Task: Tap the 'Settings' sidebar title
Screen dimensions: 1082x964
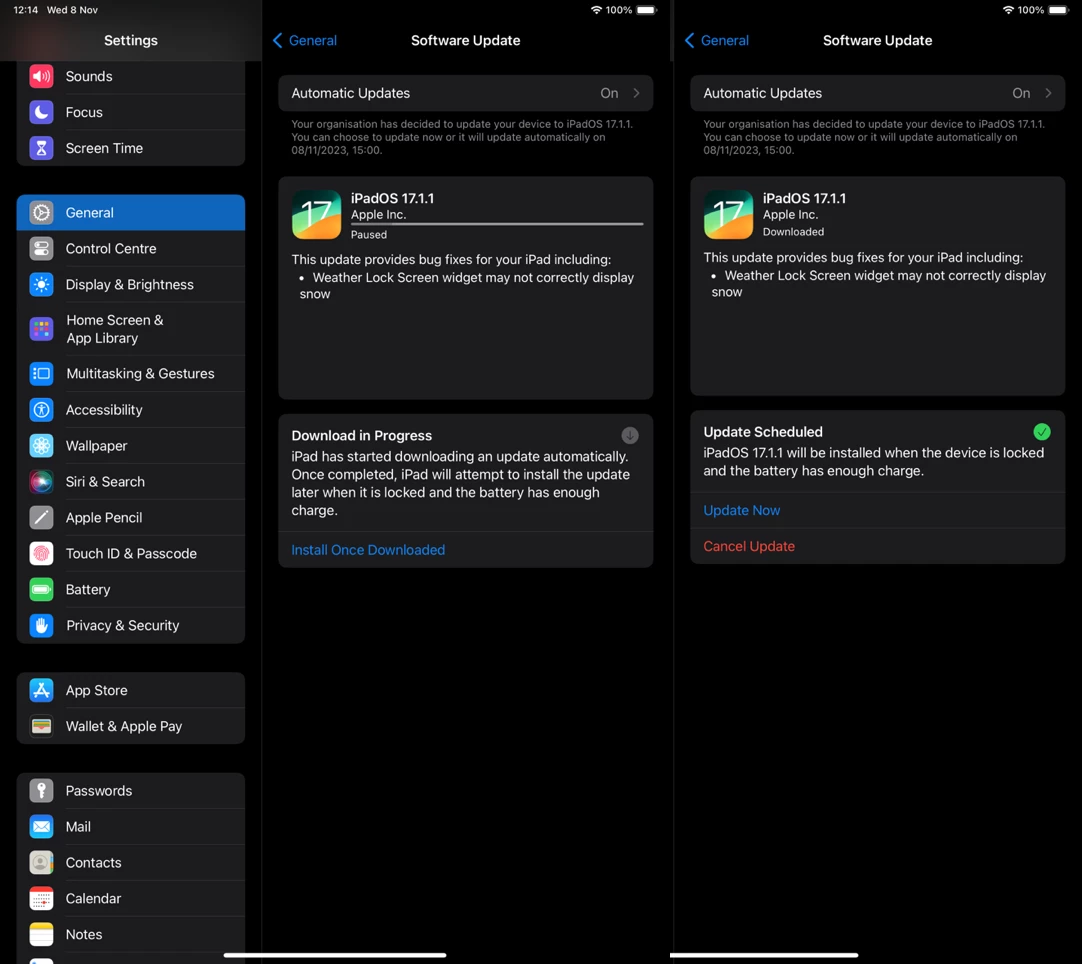Action: pos(130,40)
